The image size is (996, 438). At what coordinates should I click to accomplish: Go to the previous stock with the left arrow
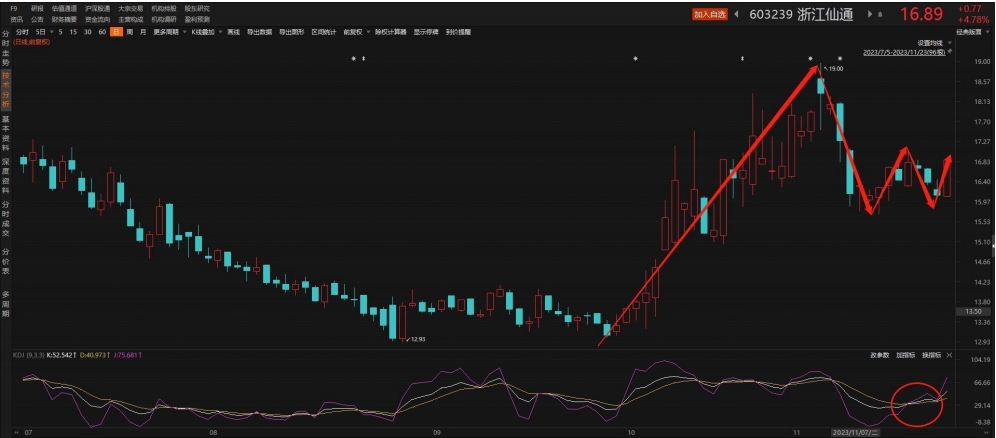[x=736, y=14]
